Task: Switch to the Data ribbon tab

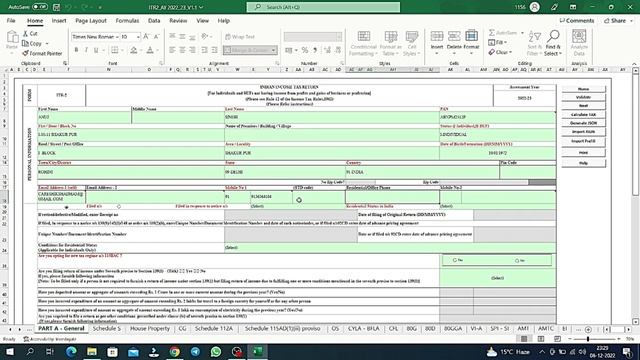Action: [154, 20]
